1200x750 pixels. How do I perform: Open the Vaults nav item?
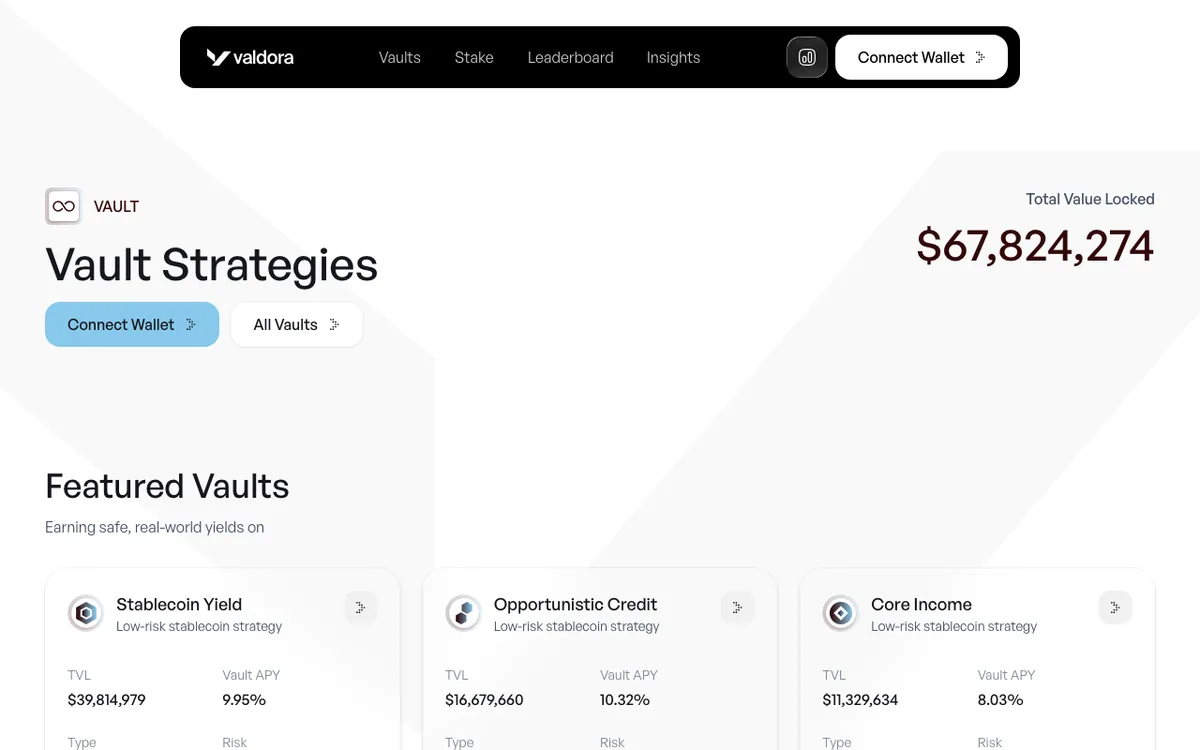tap(399, 57)
